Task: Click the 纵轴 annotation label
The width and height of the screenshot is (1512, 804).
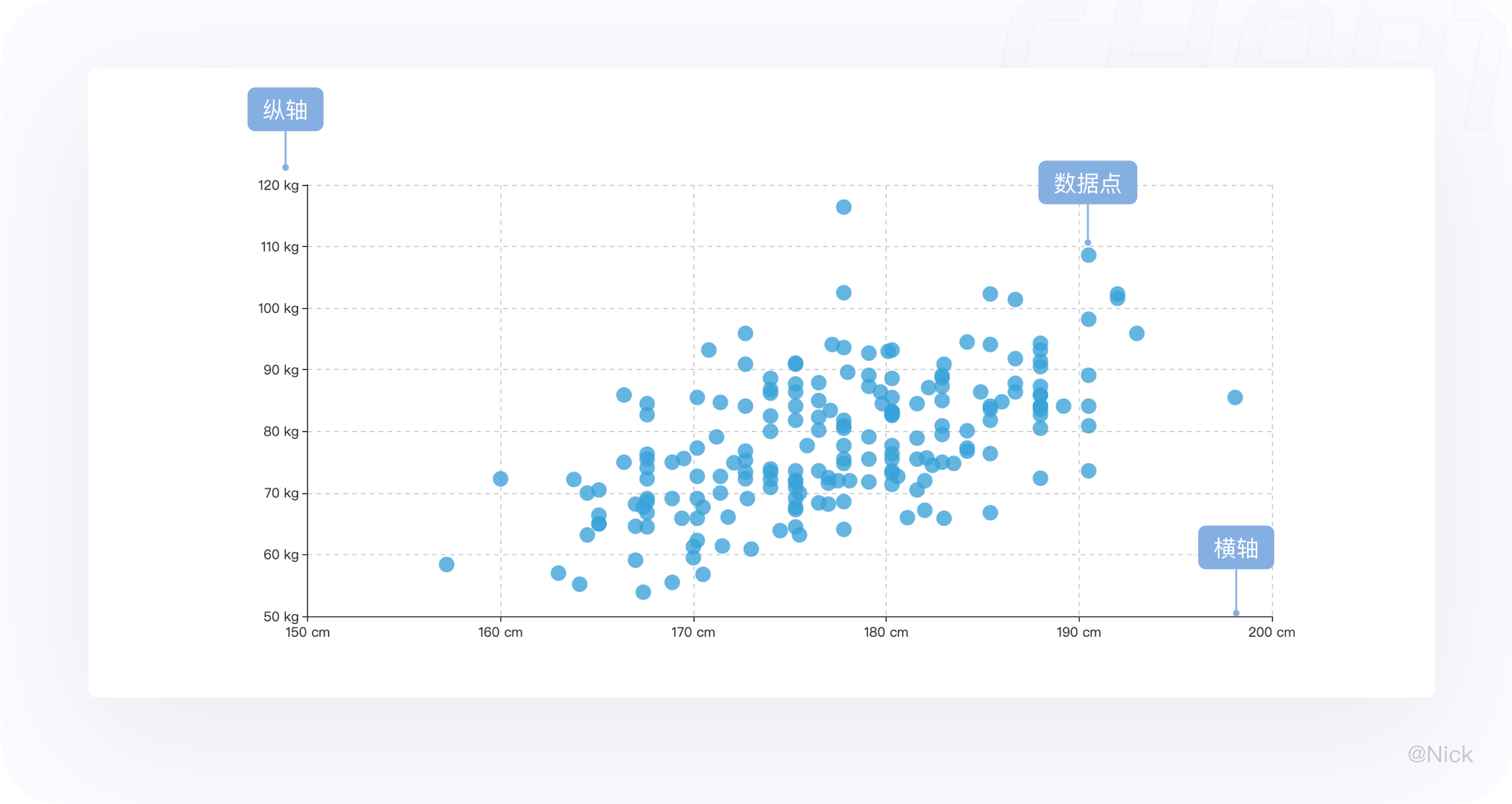Action: 285,110
